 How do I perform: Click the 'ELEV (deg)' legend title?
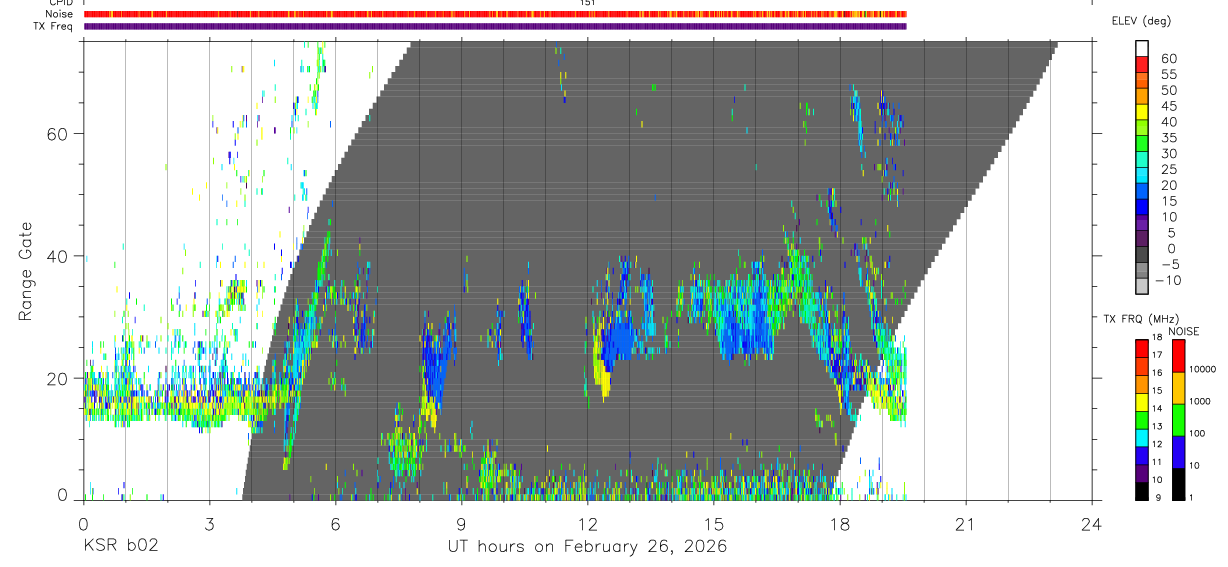[1141, 21]
